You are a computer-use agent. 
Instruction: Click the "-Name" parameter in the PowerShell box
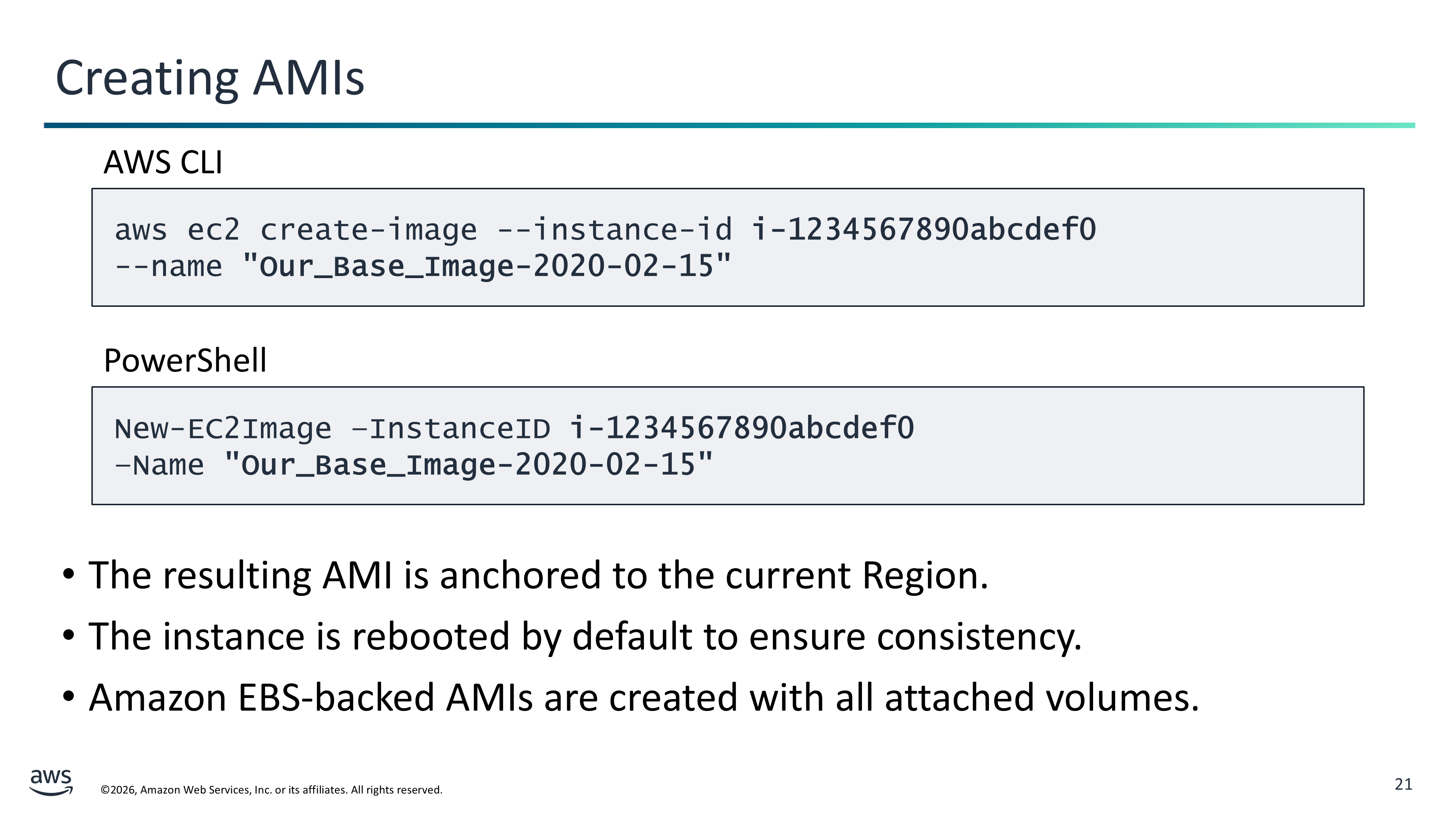pyautogui.click(x=159, y=466)
